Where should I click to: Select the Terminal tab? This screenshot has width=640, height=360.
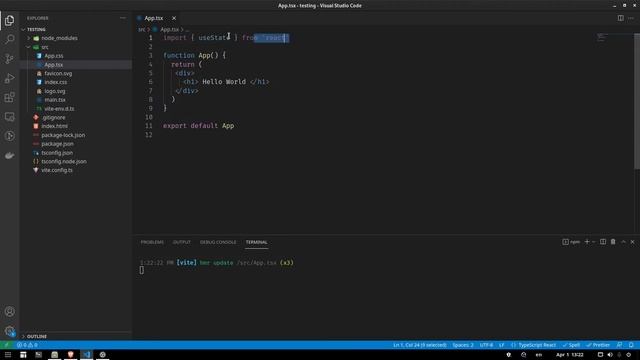tap(256, 242)
